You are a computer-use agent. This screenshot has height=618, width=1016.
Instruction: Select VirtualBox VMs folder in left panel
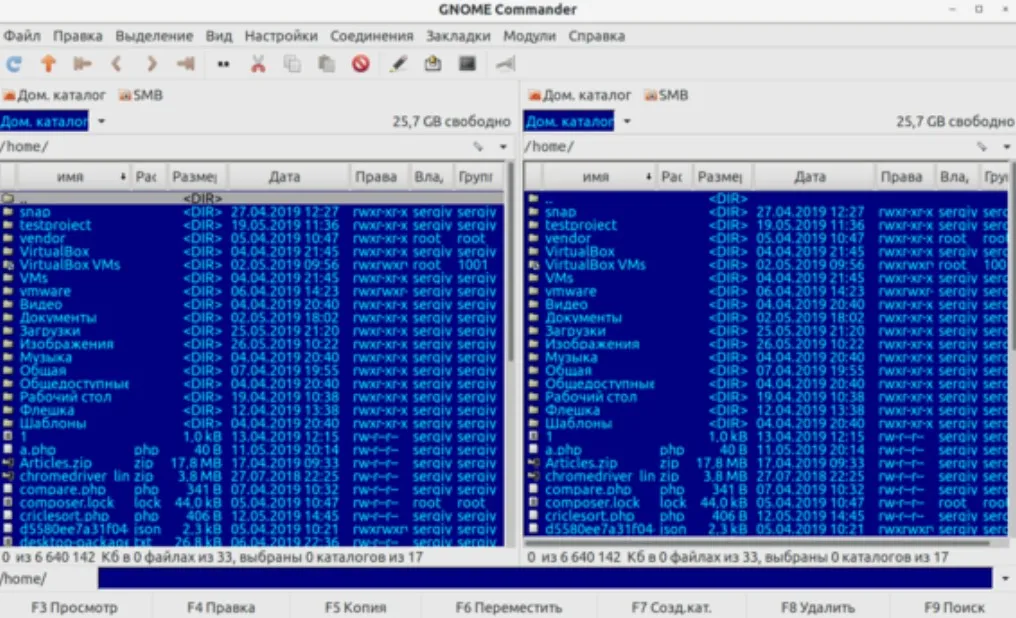click(253, 265)
